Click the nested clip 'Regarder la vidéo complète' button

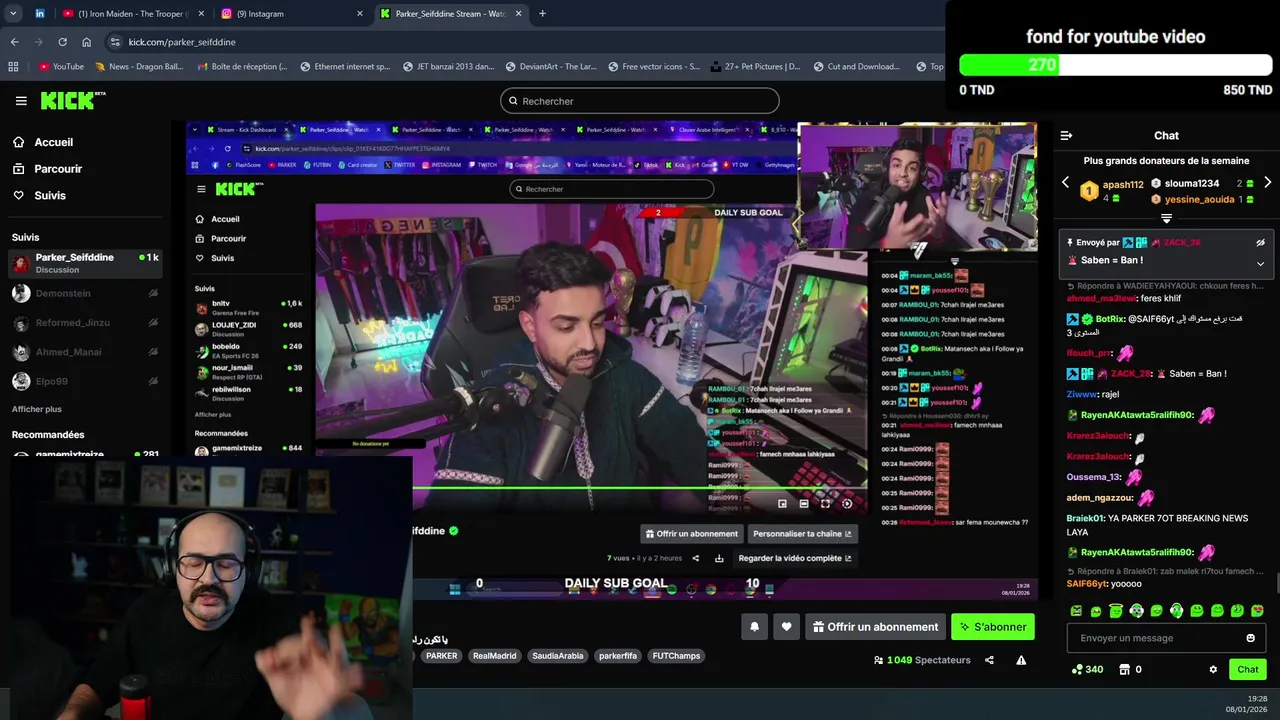tap(794, 558)
